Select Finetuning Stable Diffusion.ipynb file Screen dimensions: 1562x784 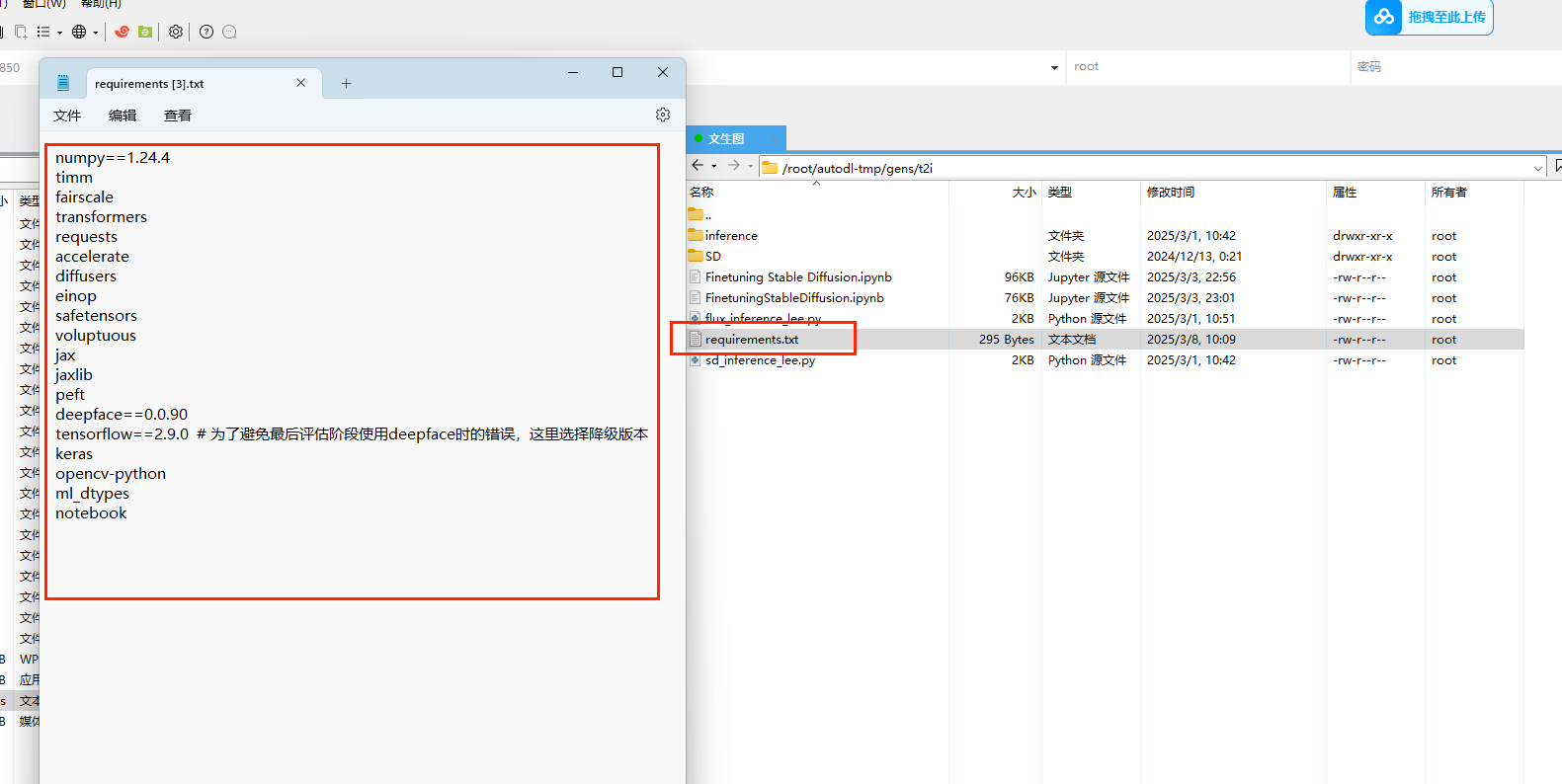797,277
